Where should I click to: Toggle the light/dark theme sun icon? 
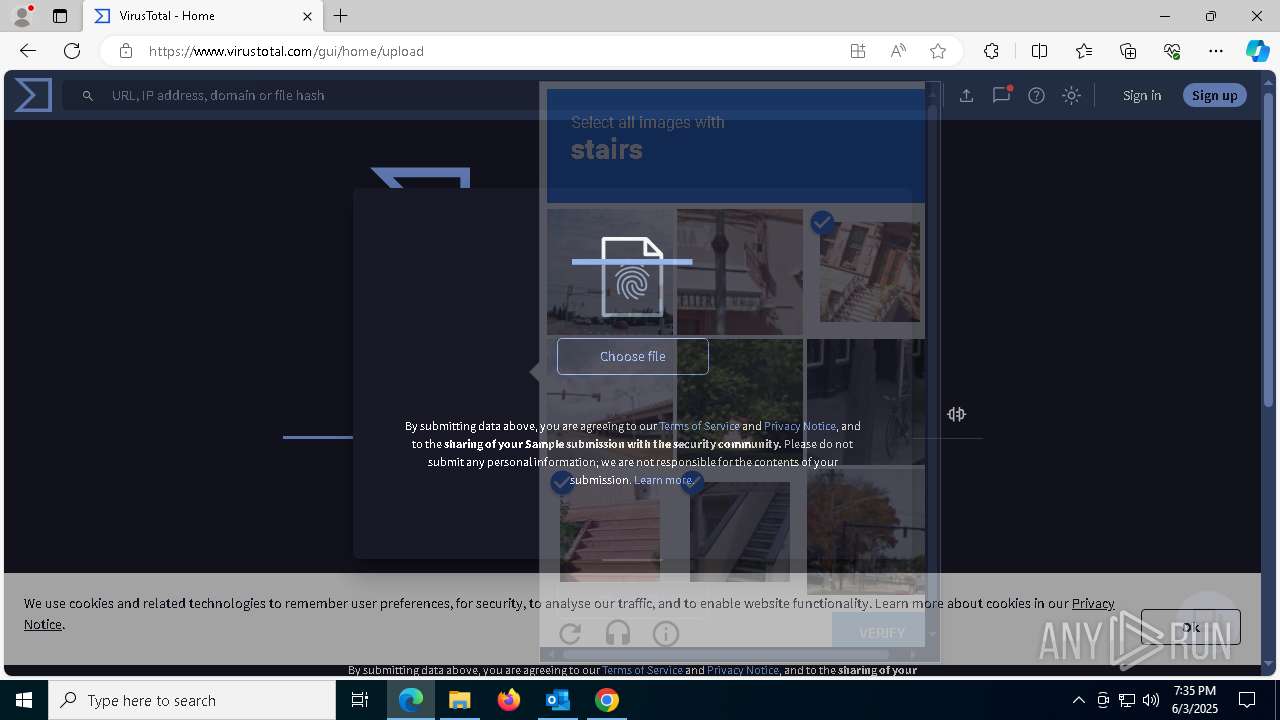coord(1071,95)
